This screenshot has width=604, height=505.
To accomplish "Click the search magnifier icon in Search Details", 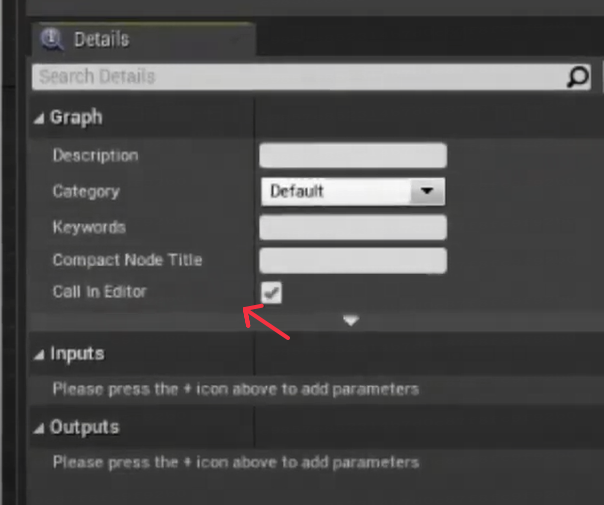I will [578, 77].
